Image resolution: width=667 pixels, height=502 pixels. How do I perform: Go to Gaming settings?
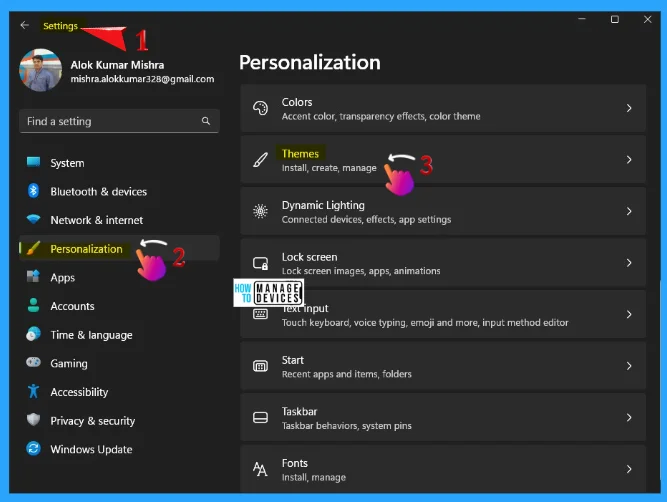tap(119, 363)
